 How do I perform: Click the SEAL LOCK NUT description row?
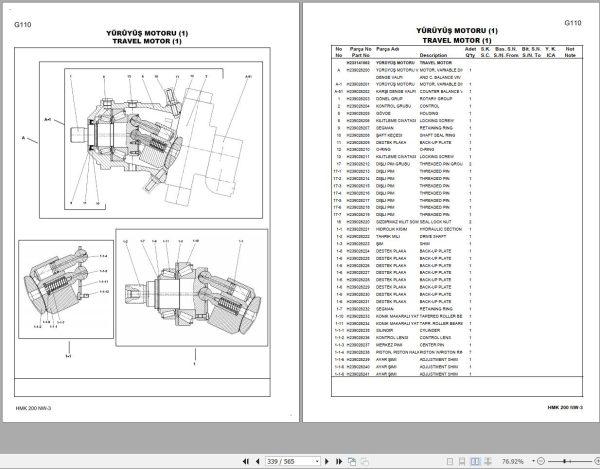[x=435, y=222]
